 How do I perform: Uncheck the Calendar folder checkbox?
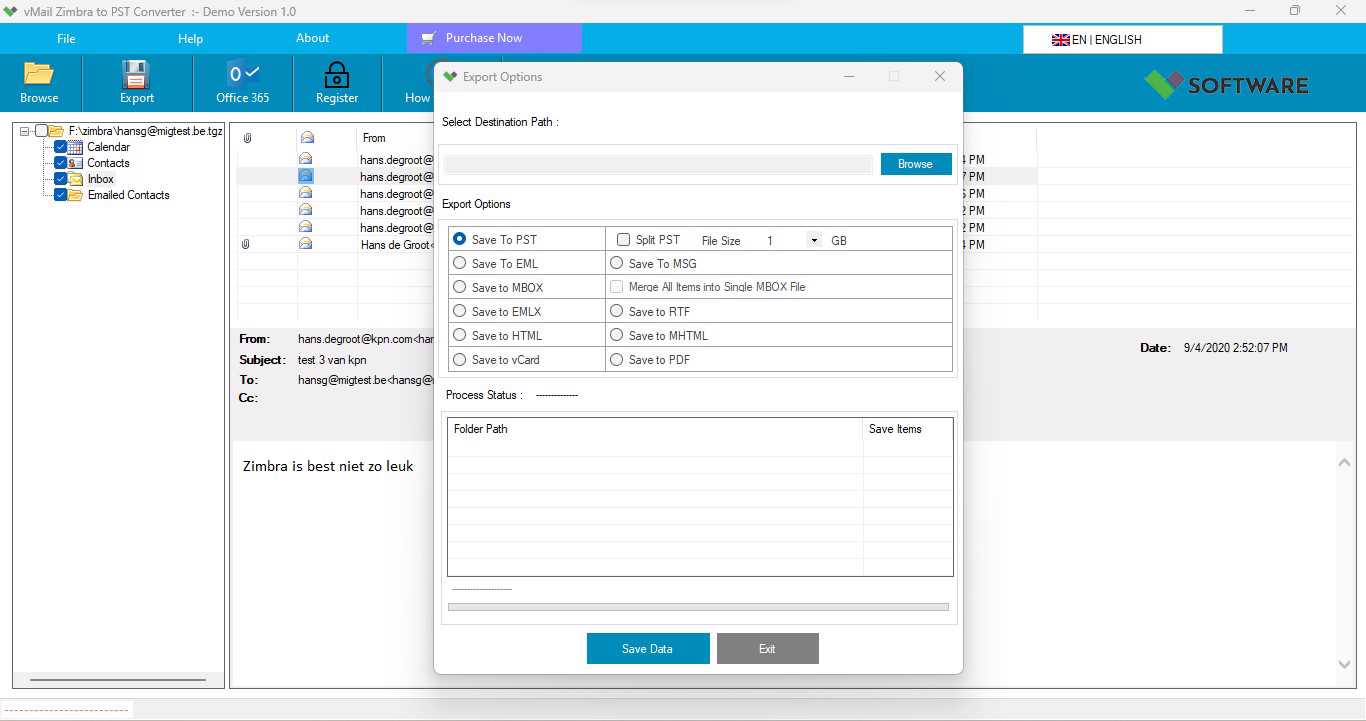(61, 147)
